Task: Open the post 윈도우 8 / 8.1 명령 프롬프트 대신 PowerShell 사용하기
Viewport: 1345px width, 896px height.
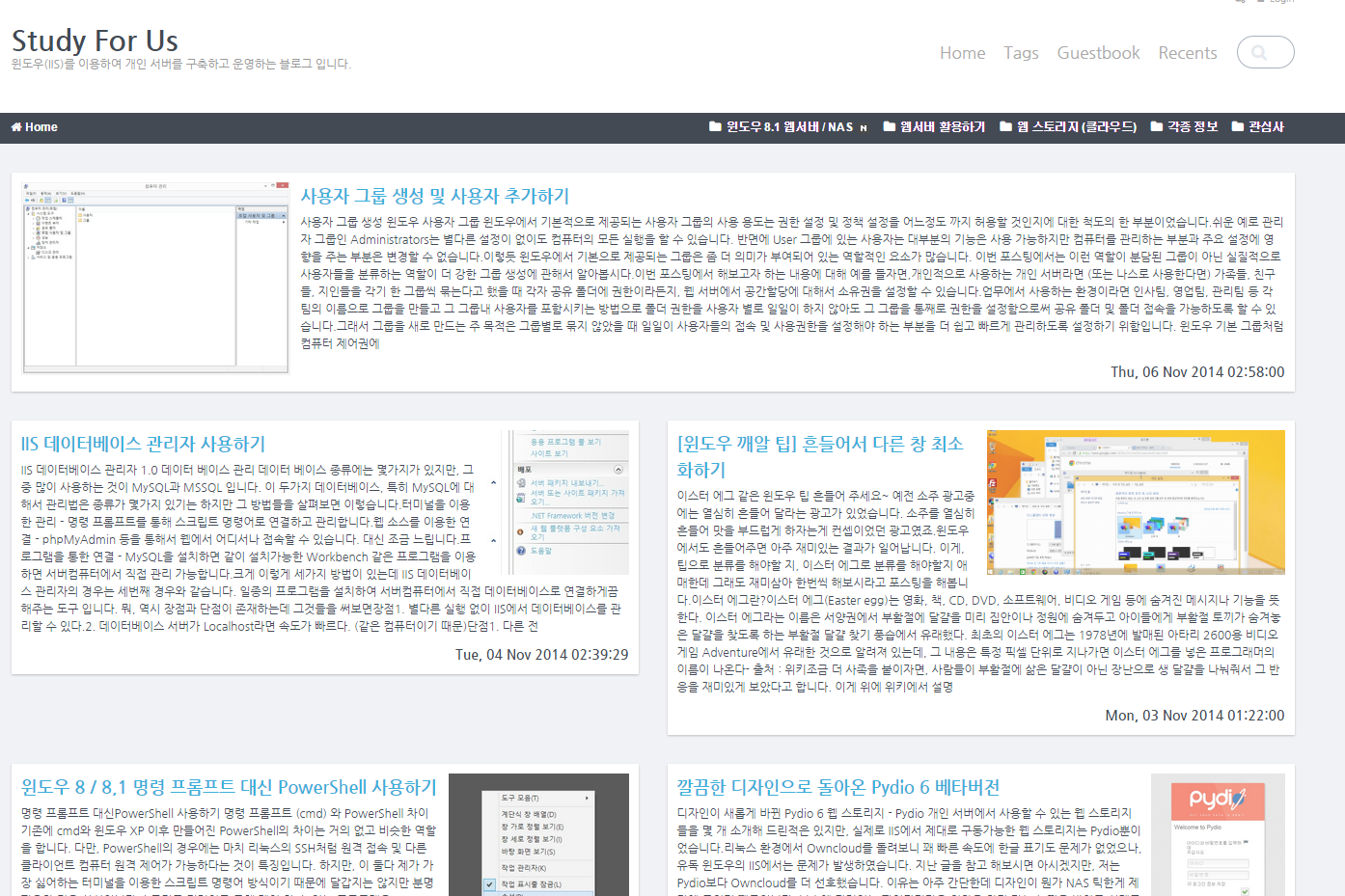Action: click(x=229, y=787)
